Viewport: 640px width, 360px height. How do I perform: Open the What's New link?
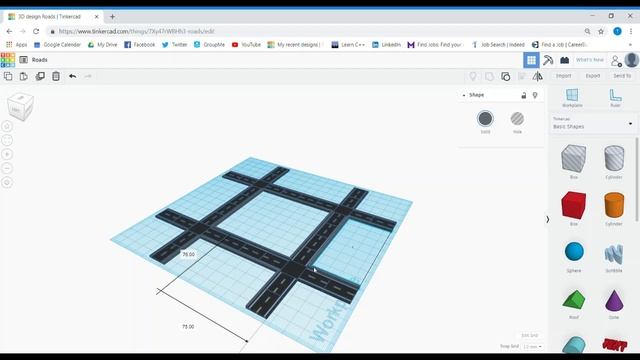click(x=589, y=60)
